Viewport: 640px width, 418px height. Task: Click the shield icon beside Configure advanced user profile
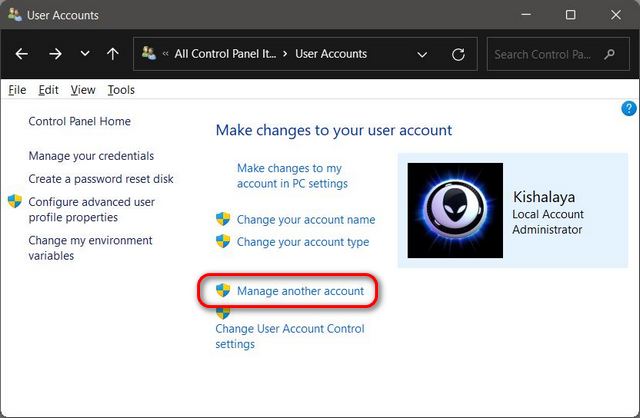point(15,202)
